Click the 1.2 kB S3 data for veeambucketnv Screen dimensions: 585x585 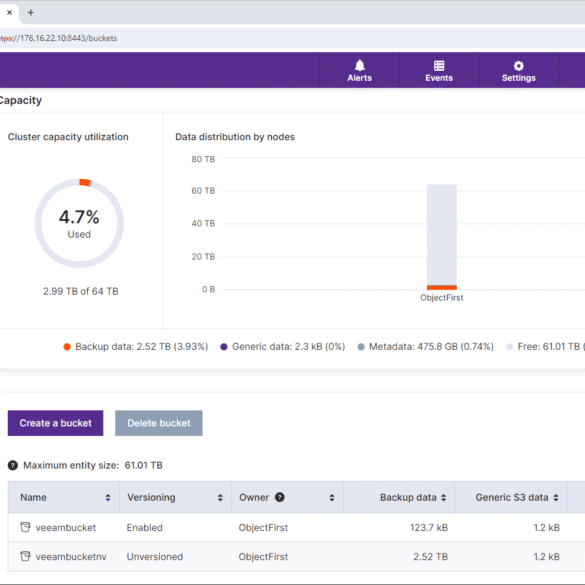coord(546,557)
